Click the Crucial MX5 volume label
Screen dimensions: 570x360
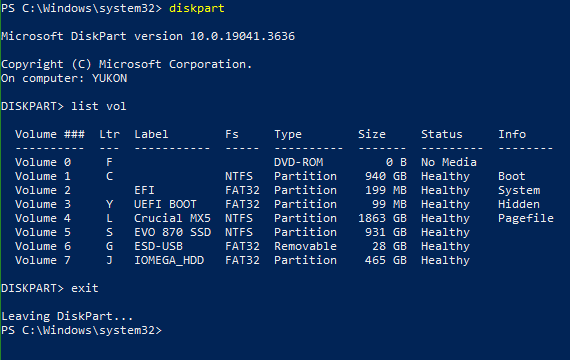coord(172,218)
